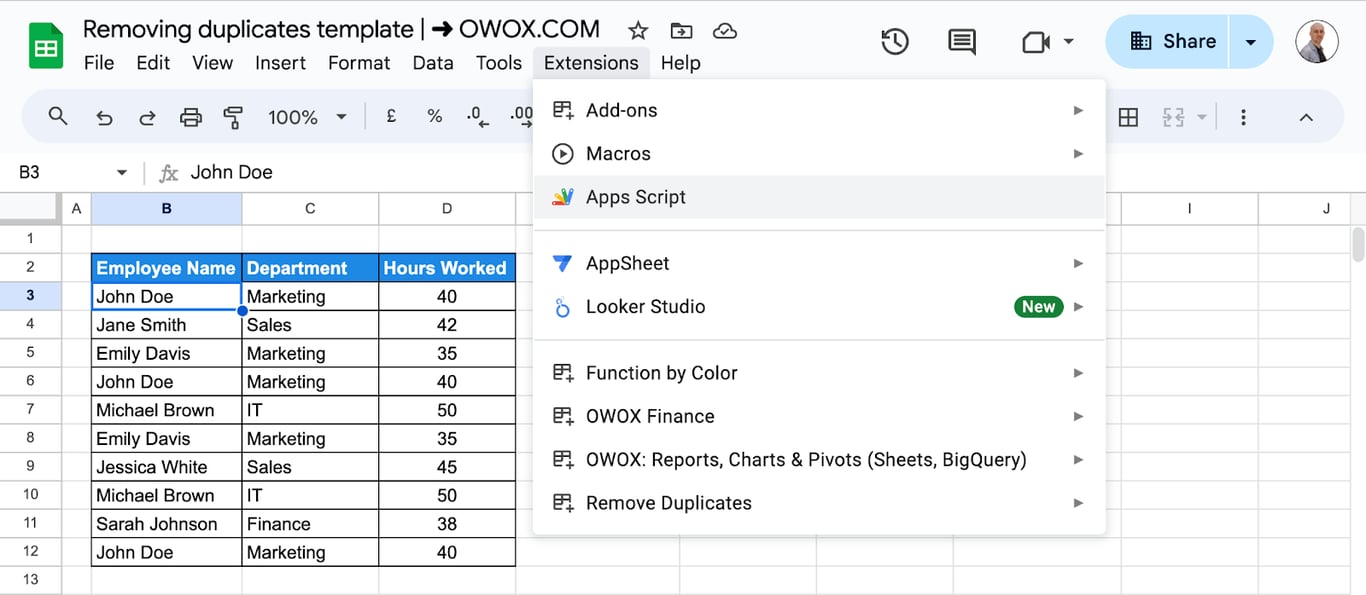Redo the last action
Image resolution: width=1366 pixels, height=595 pixels.
[x=147, y=118]
